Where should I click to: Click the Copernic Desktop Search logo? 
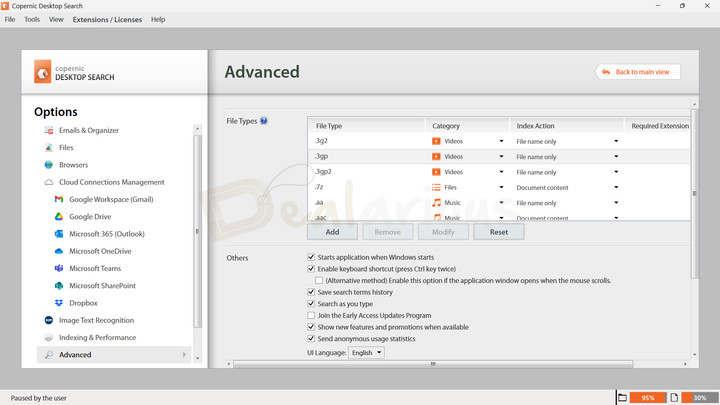tap(42, 72)
